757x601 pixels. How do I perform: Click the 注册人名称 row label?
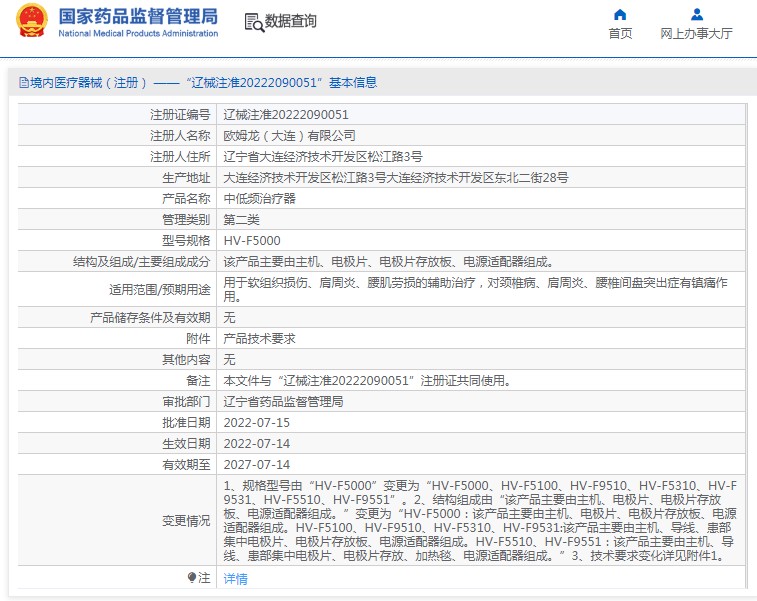click(180, 136)
